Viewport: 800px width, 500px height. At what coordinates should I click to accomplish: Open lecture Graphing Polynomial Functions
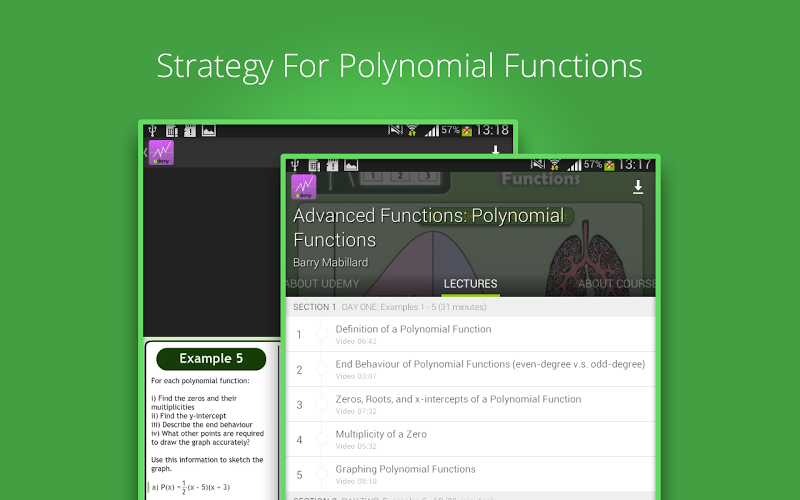(x=470, y=474)
